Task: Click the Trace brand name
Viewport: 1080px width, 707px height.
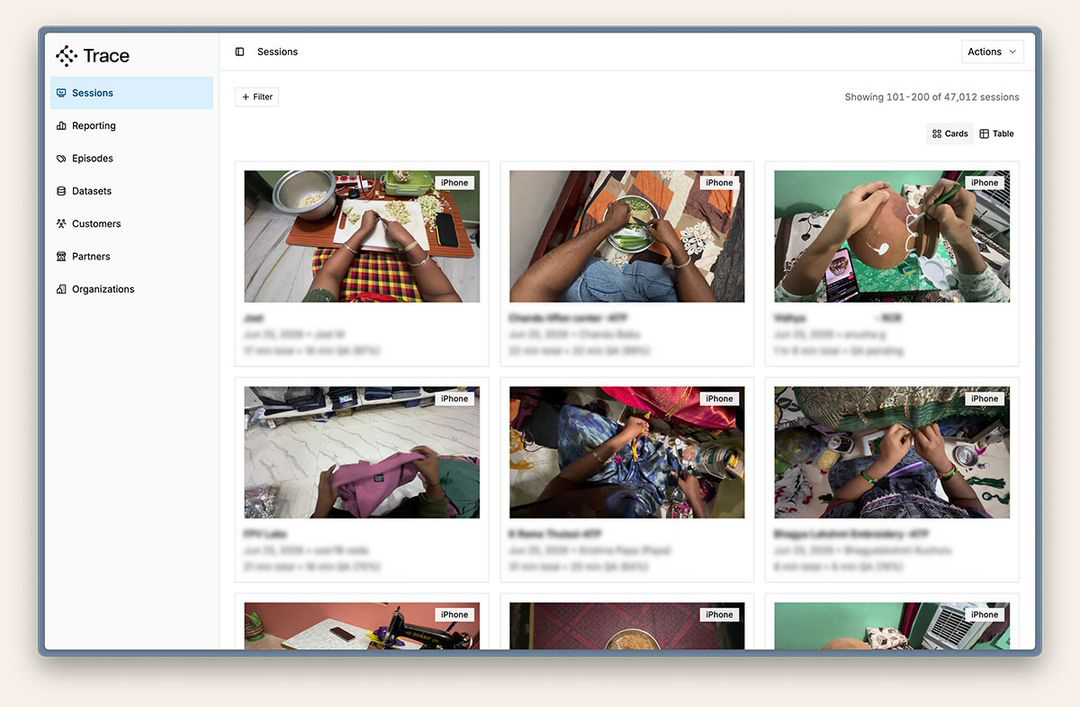Action: coord(106,56)
